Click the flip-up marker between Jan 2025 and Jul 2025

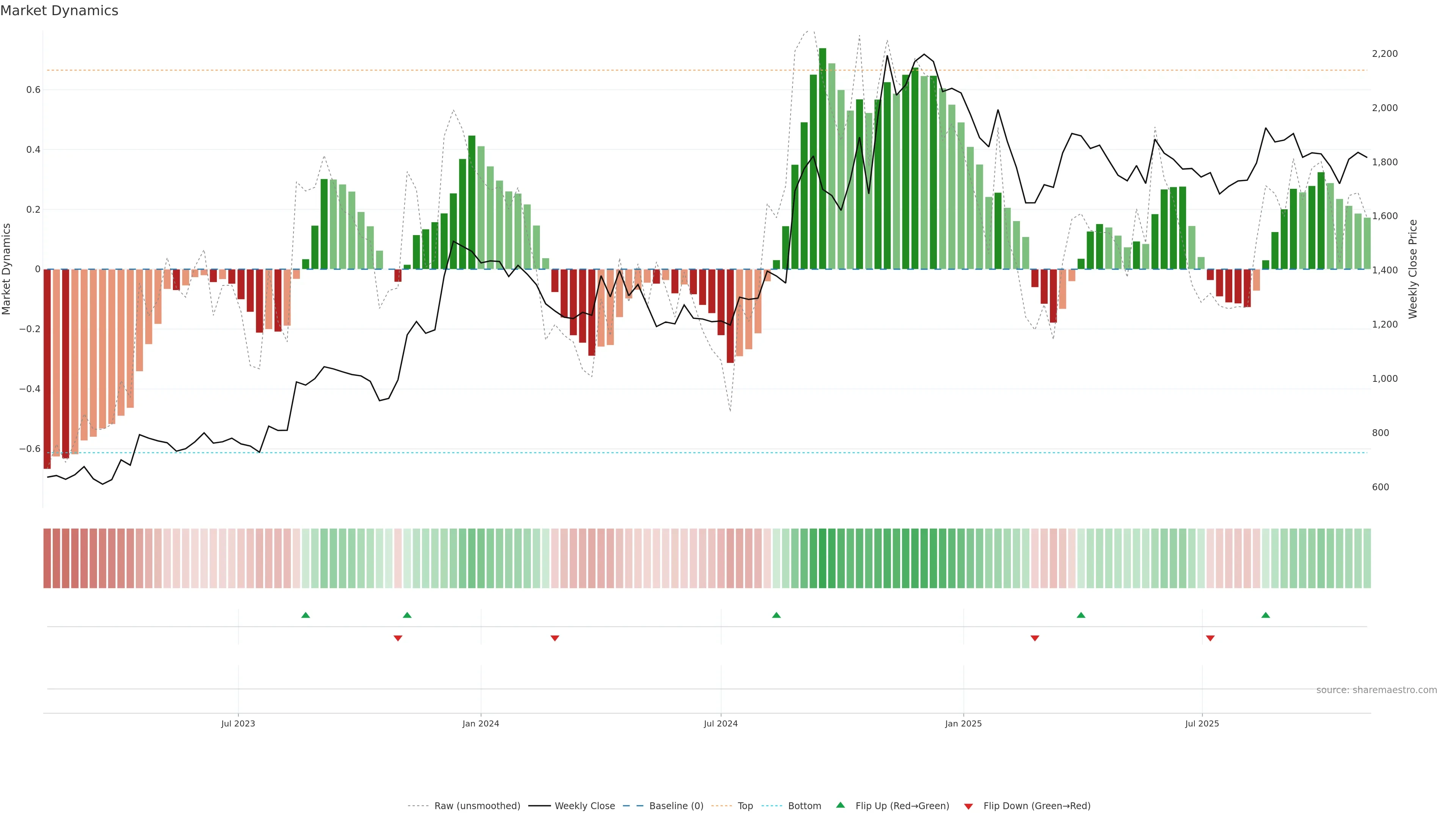point(1081,615)
